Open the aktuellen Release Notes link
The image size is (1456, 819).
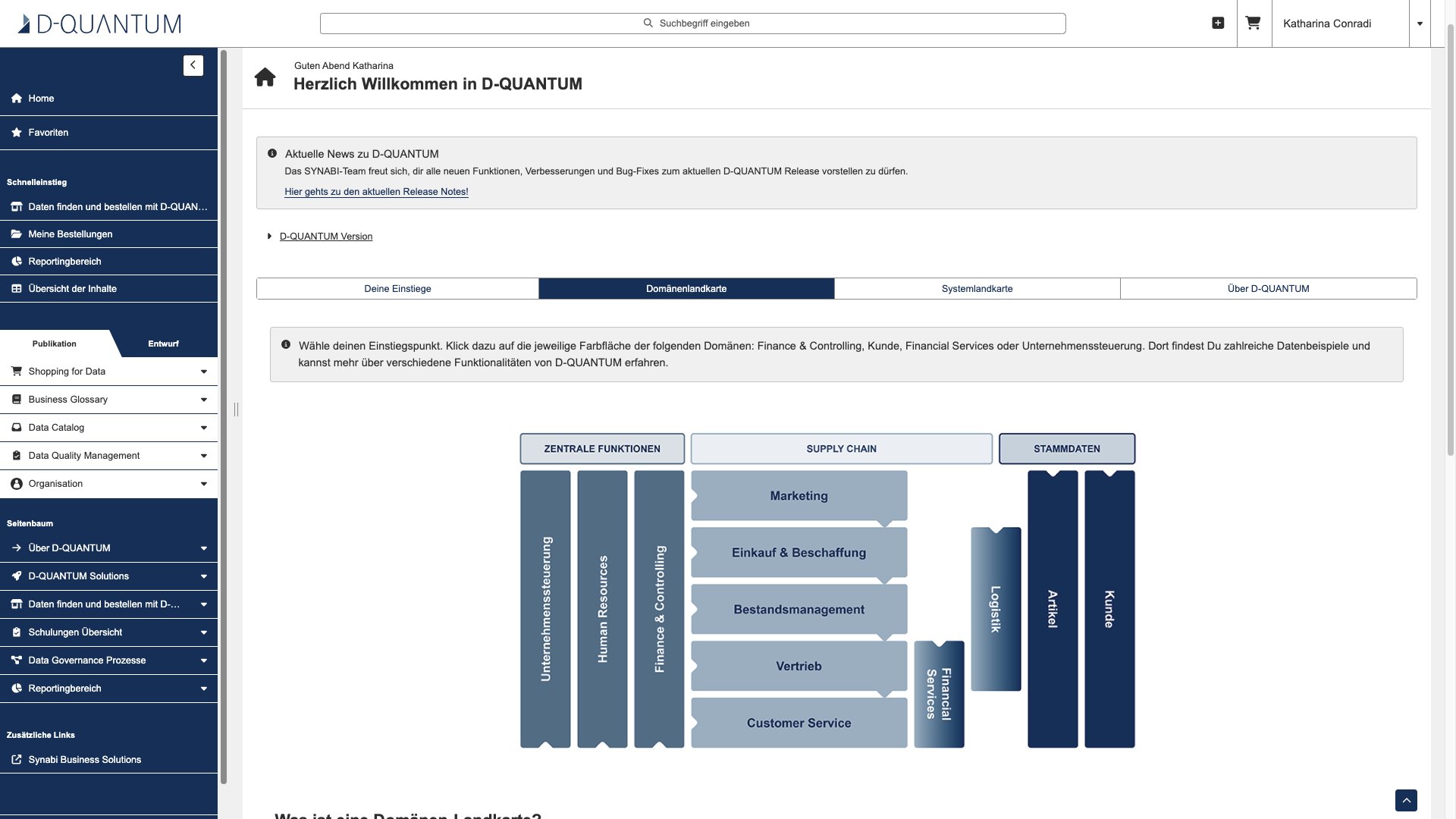[x=376, y=192]
